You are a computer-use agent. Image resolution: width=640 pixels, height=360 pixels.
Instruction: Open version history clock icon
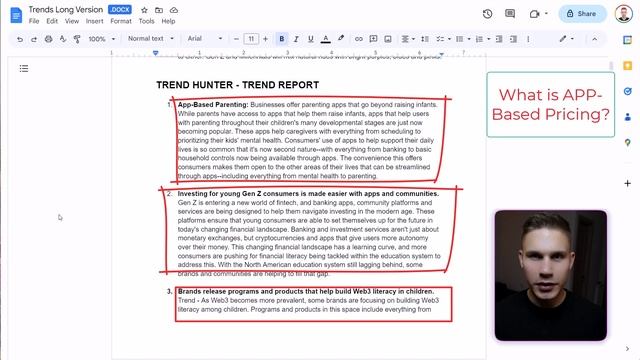[487, 14]
